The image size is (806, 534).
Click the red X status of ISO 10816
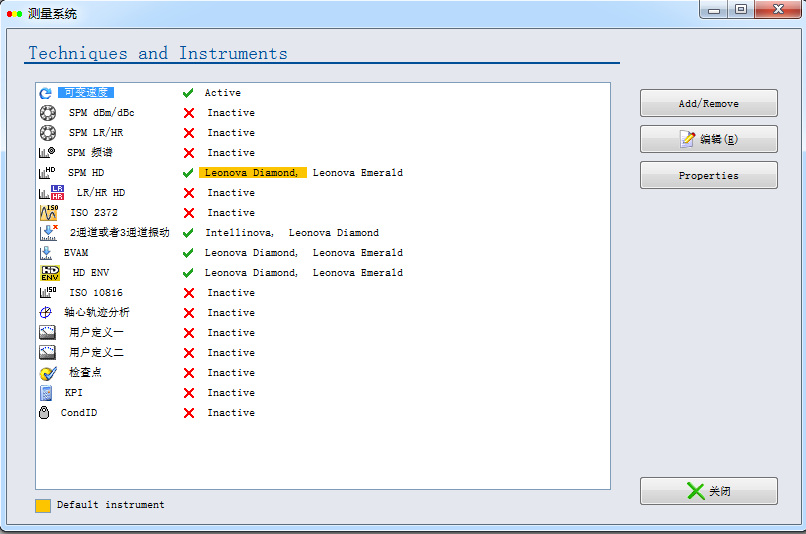pyautogui.click(x=188, y=293)
